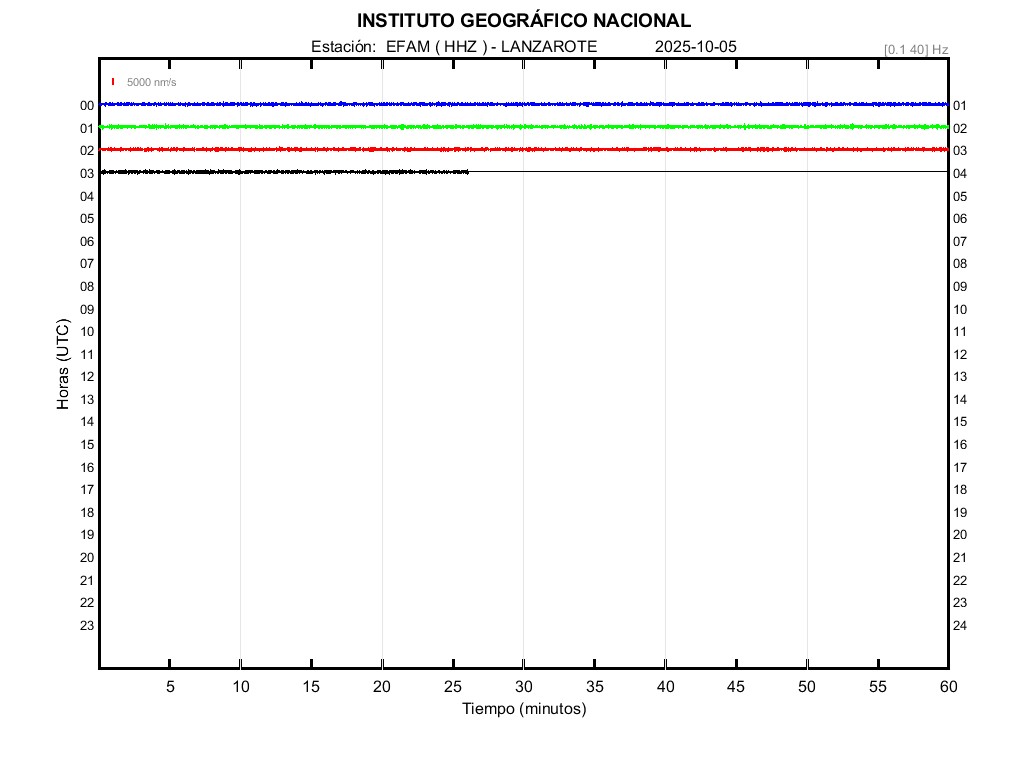Click the 5 minute tick label
1024x768 pixels.
[x=170, y=686]
